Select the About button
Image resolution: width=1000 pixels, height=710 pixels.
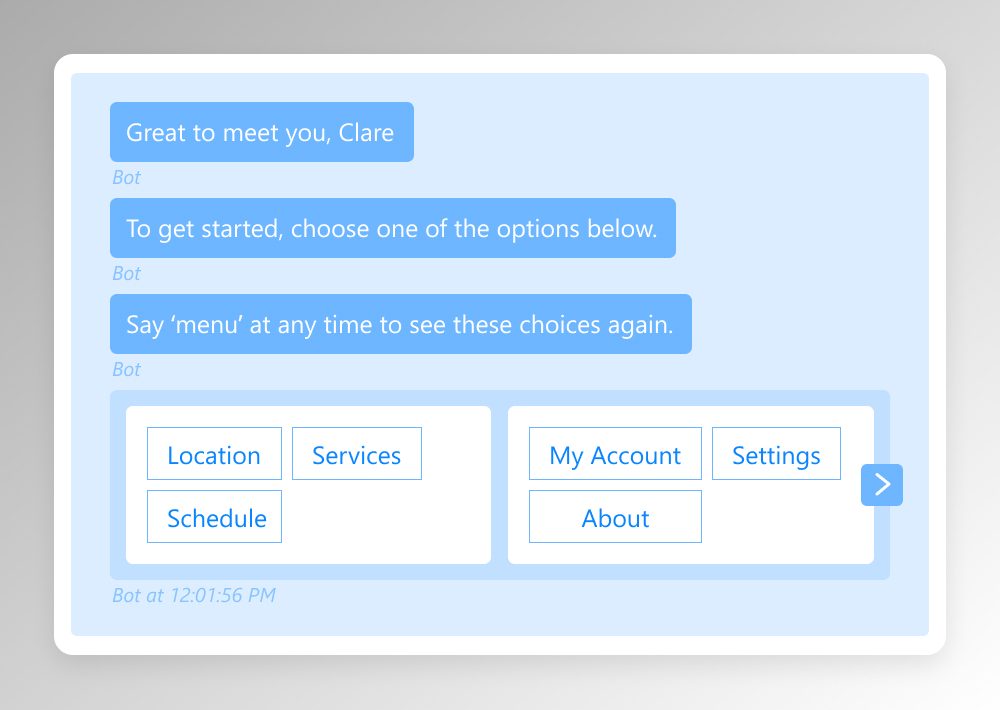(615, 518)
